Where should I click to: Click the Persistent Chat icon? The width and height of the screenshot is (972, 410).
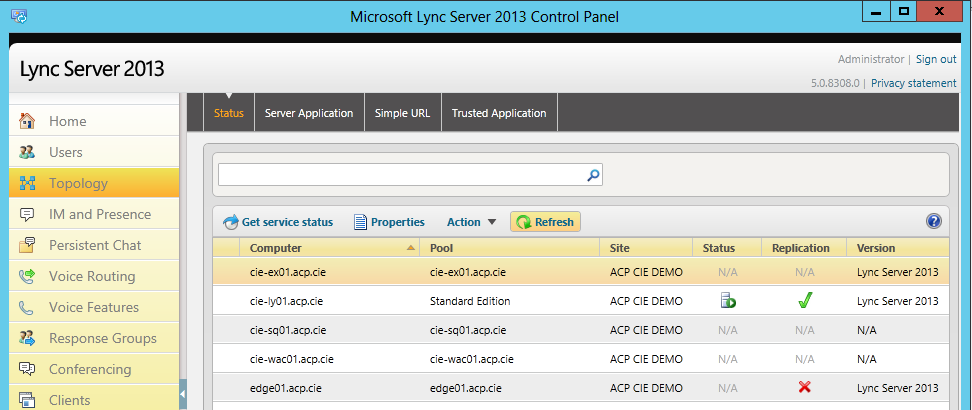pos(27,246)
